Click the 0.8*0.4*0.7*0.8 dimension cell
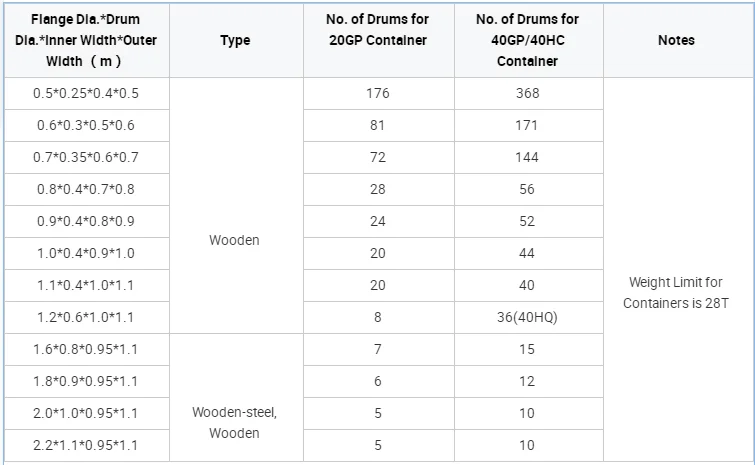 pyautogui.click(x=86, y=189)
